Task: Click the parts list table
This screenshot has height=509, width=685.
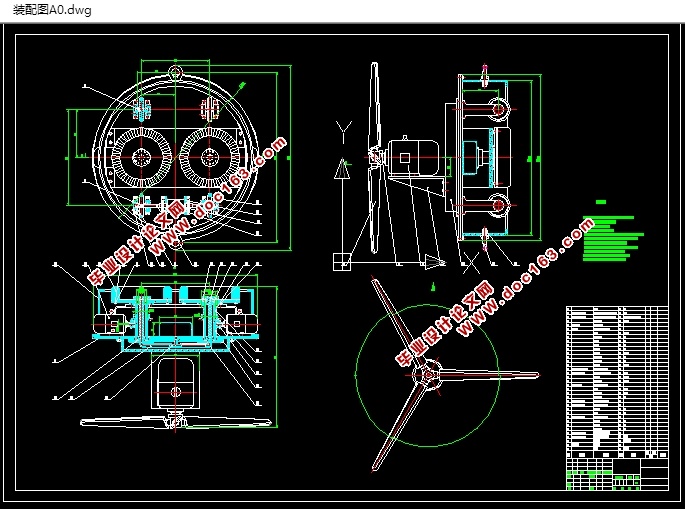Action: click(615, 380)
